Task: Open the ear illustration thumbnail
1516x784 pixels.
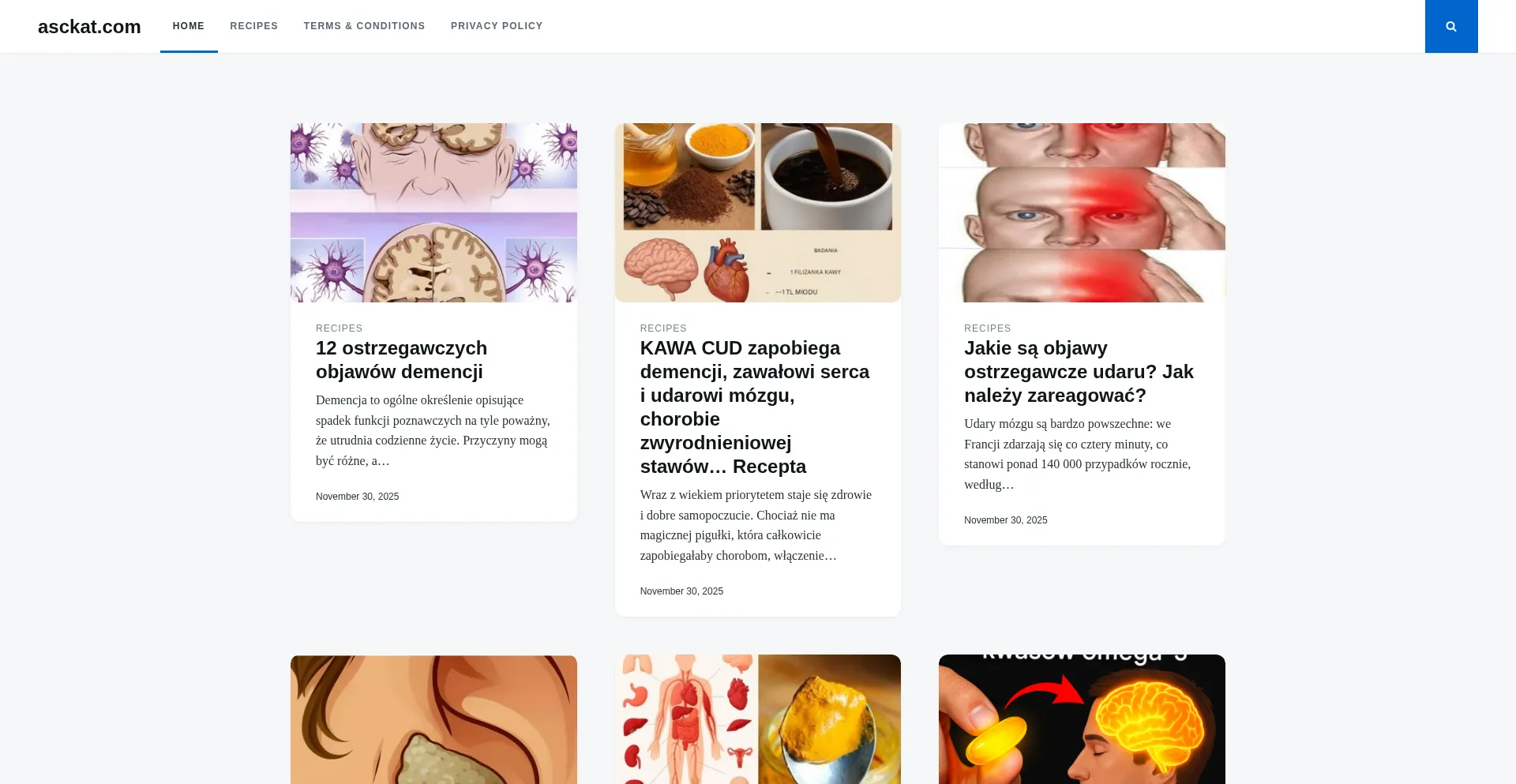Action: pyautogui.click(x=433, y=719)
